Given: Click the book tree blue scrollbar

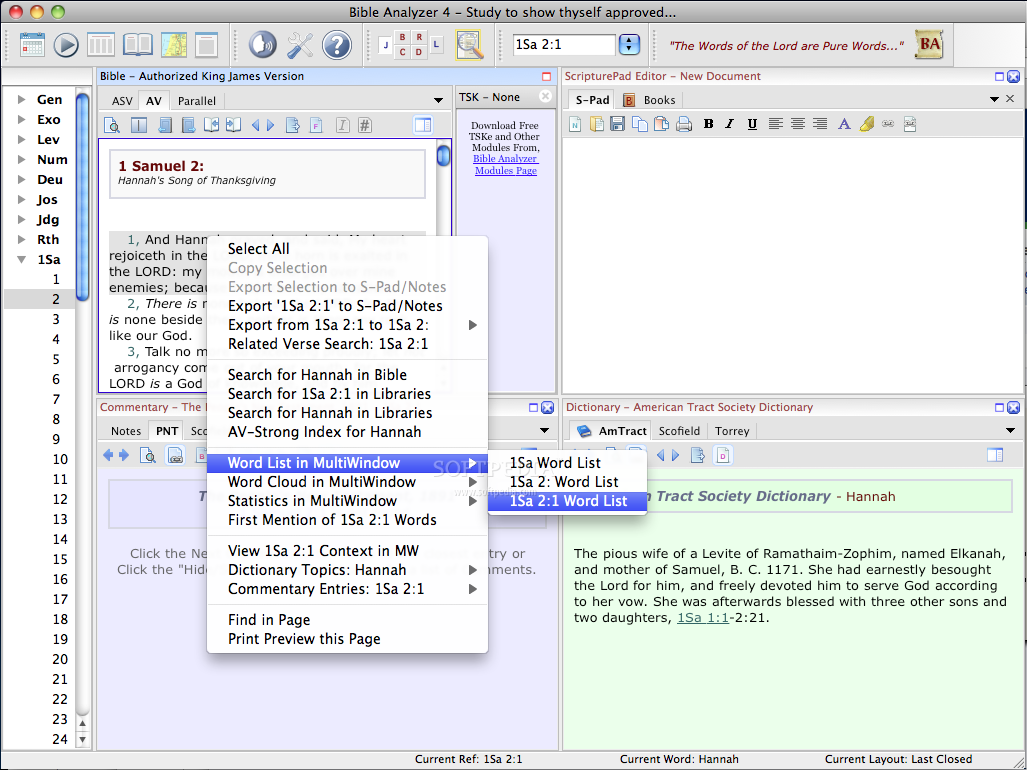Looking at the screenshot, I should pyautogui.click(x=83, y=196).
